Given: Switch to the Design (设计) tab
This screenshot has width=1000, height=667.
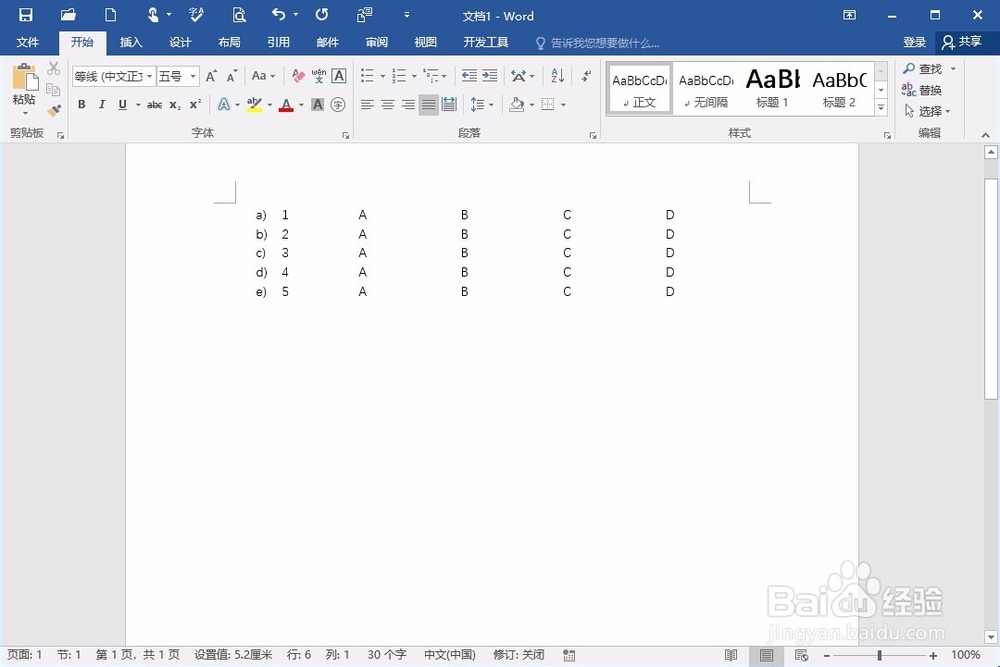Looking at the screenshot, I should [x=180, y=42].
